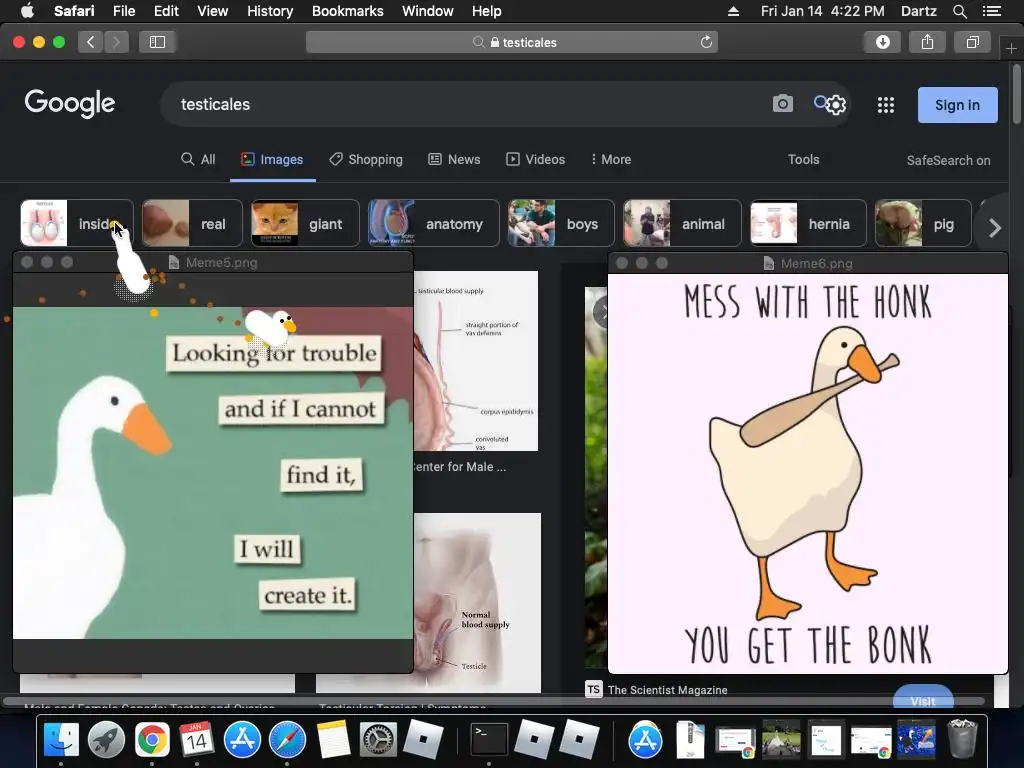Open the Window menu
This screenshot has width=1024, height=768.
(x=427, y=11)
